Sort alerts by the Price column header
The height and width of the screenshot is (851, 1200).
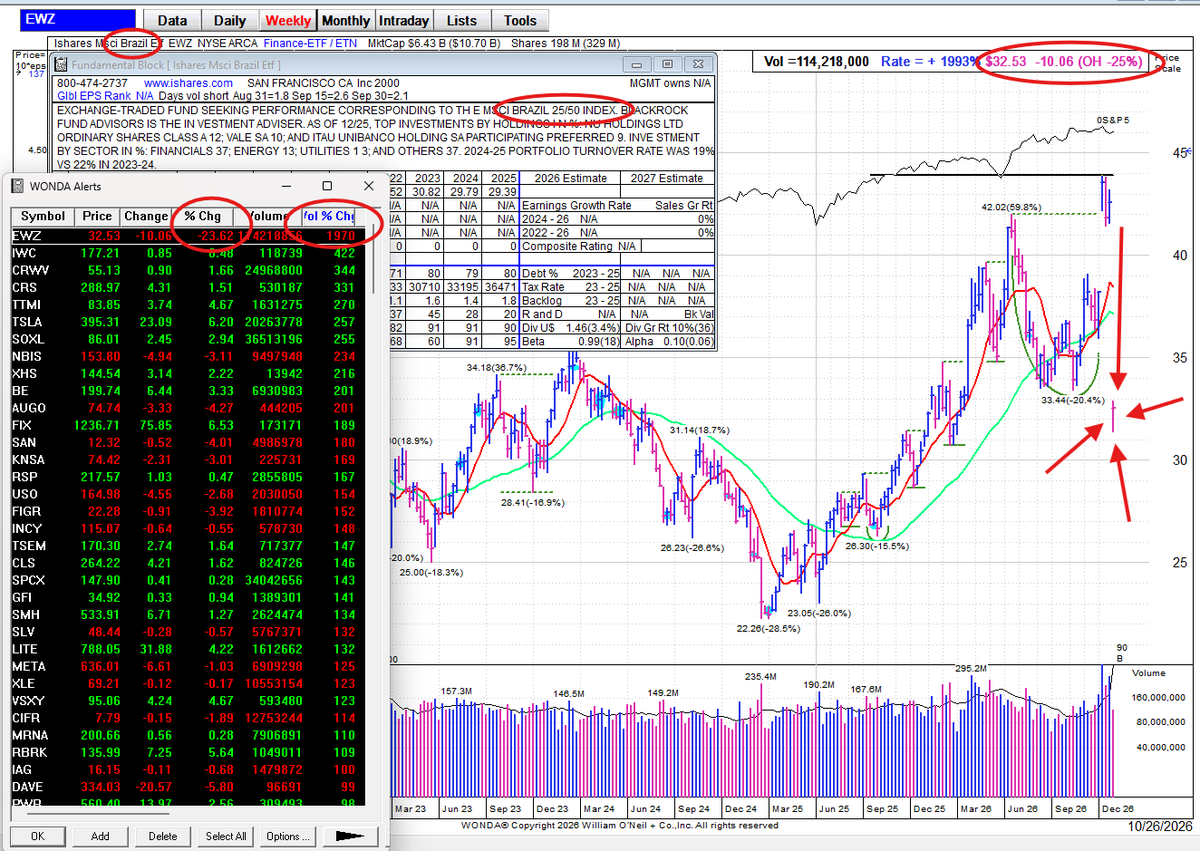pos(98,217)
